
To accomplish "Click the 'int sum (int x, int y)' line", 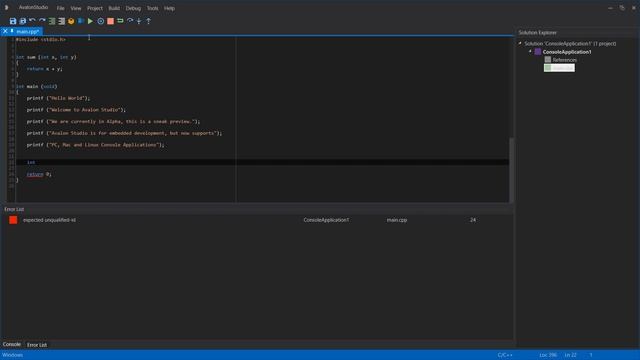I will (46, 57).
